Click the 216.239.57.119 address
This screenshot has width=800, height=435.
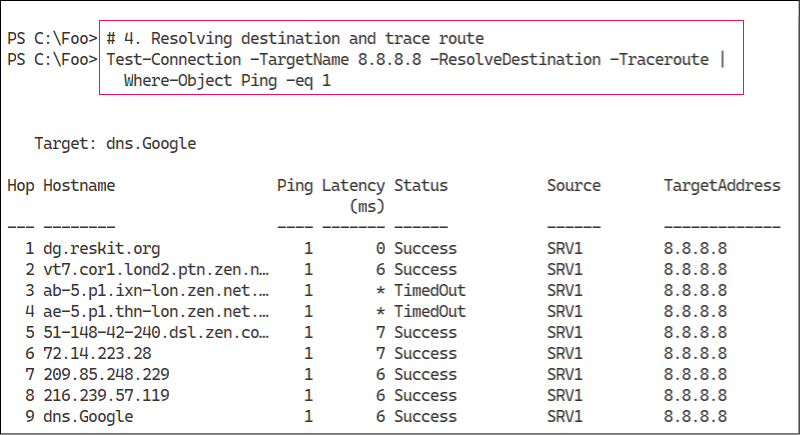point(106,395)
